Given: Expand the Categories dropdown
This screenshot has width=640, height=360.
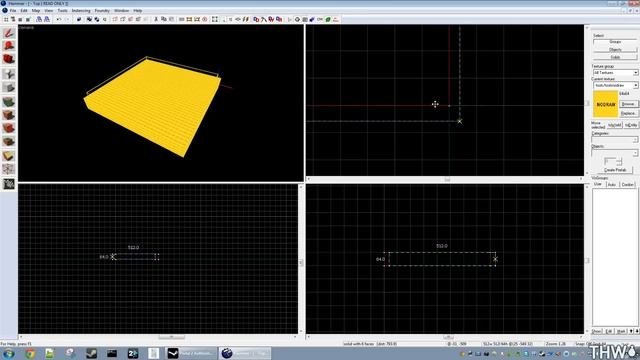Looking at the screenshot, I should 635,140.
